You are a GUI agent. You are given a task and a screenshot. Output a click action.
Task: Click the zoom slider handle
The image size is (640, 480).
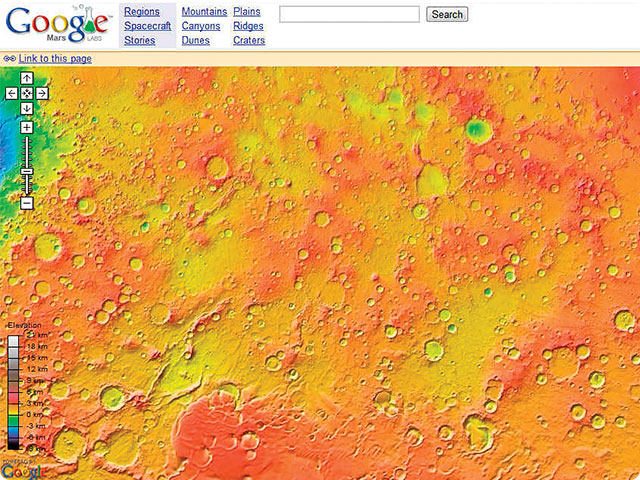27,172
